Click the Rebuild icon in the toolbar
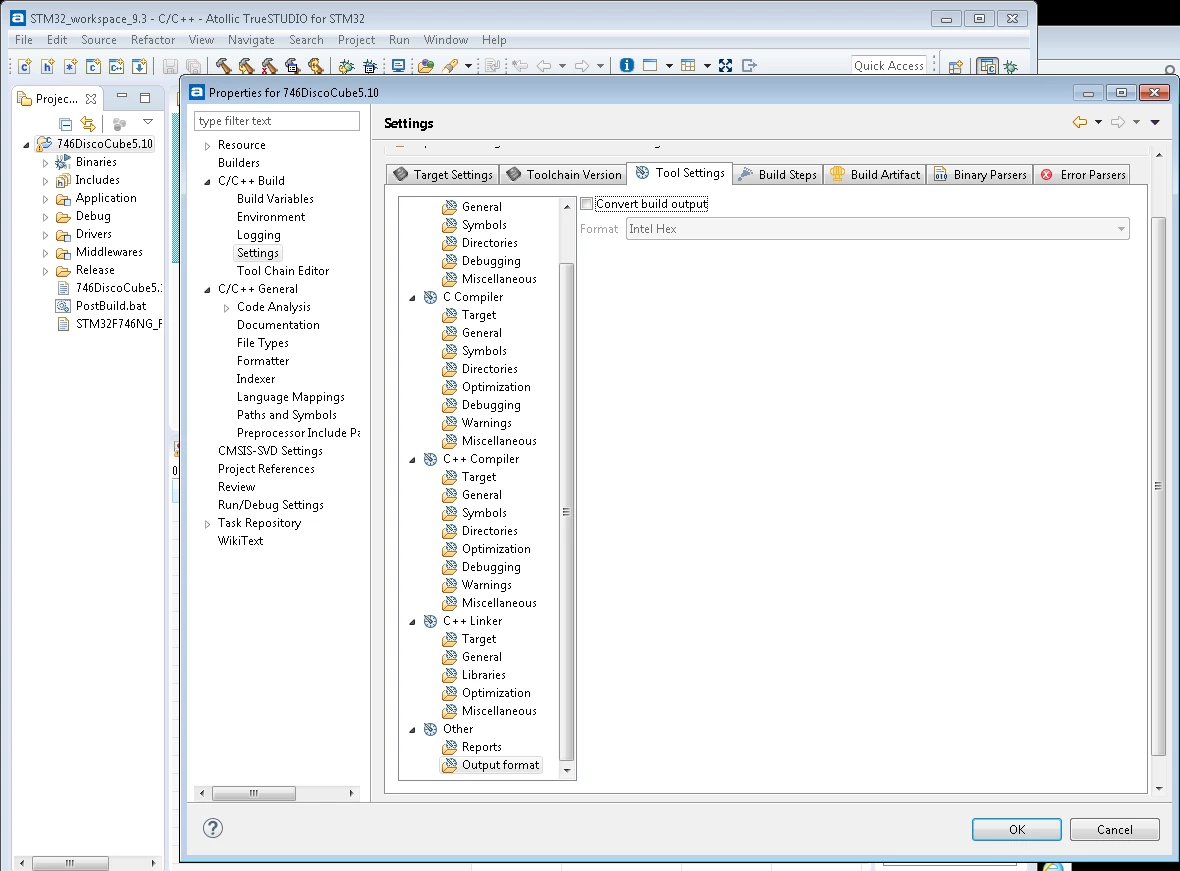1180x871 pixels. [x=315, y=66]
